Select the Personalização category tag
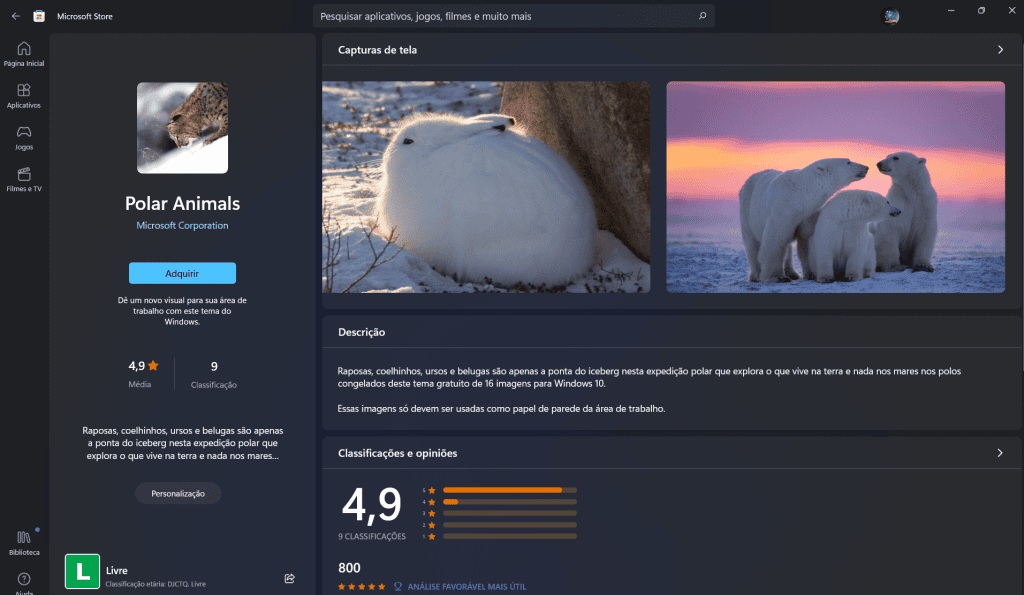The image size is (1024, 595). point(178,493)
